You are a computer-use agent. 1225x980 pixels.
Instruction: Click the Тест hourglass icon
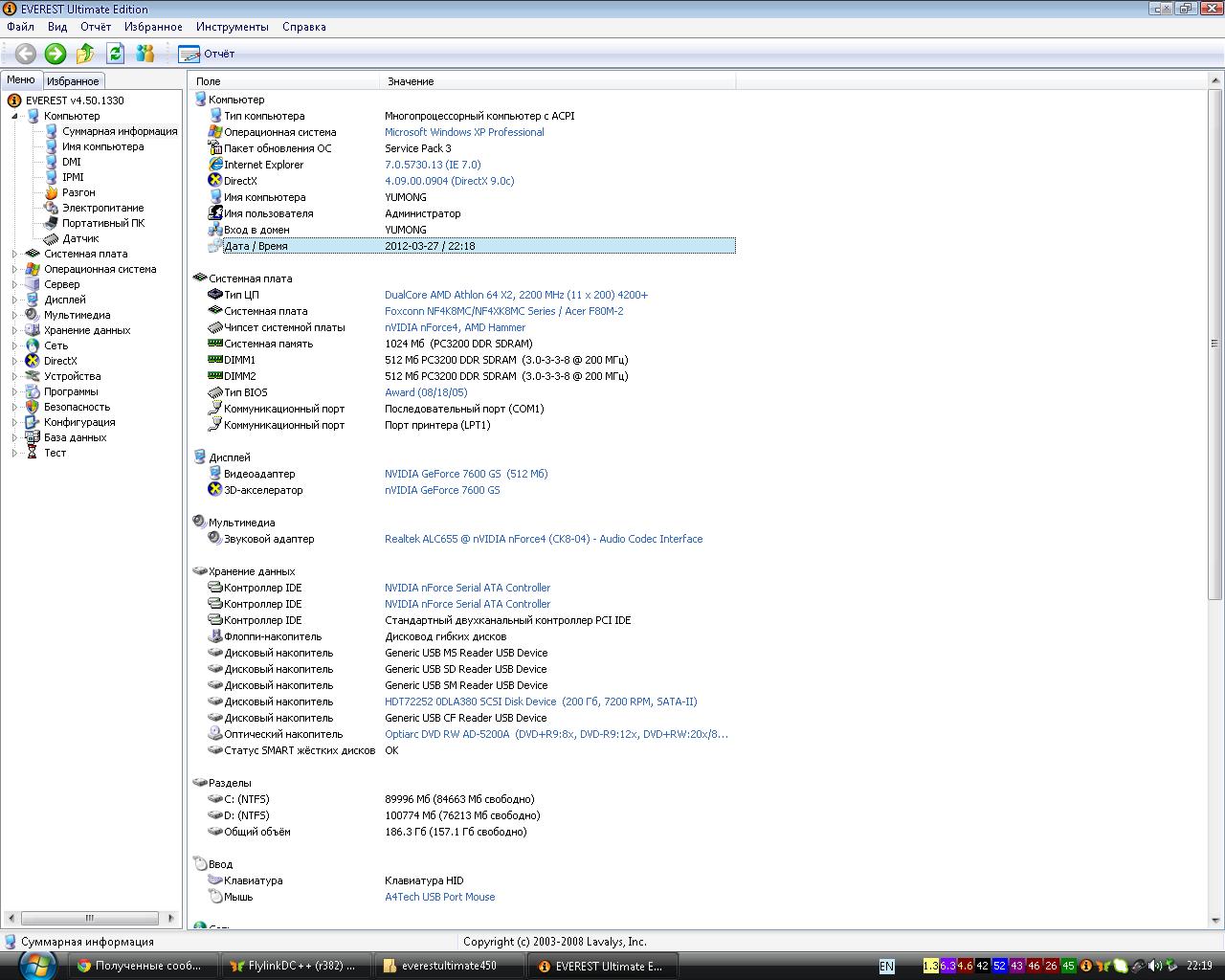(33, 453)
